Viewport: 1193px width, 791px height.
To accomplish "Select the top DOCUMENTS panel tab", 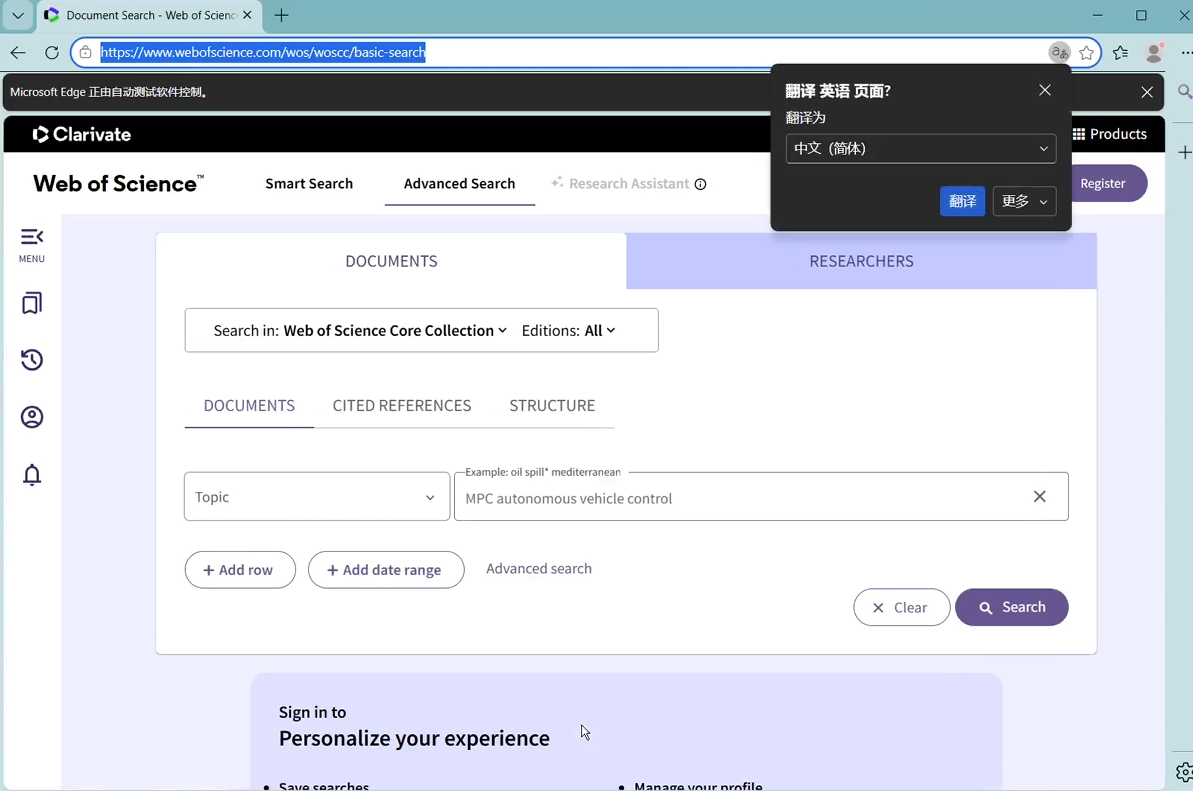I will (391, 261).
